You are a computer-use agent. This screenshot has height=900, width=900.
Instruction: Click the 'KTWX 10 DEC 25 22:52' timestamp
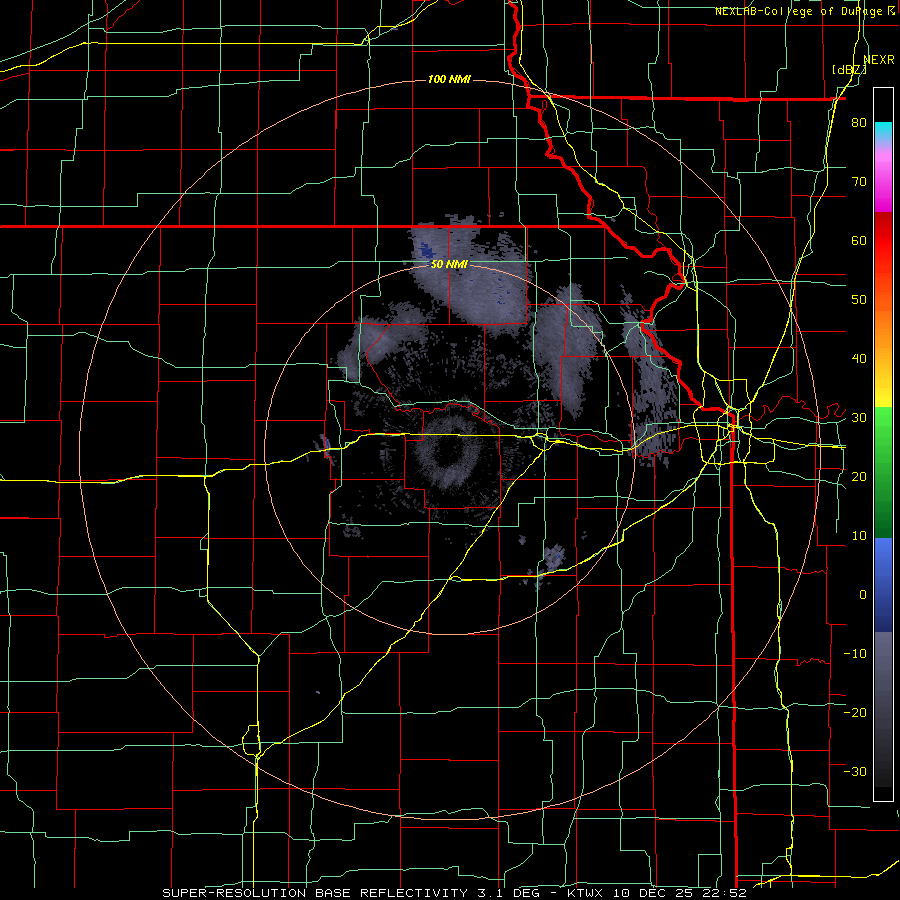tap(657, 893)
